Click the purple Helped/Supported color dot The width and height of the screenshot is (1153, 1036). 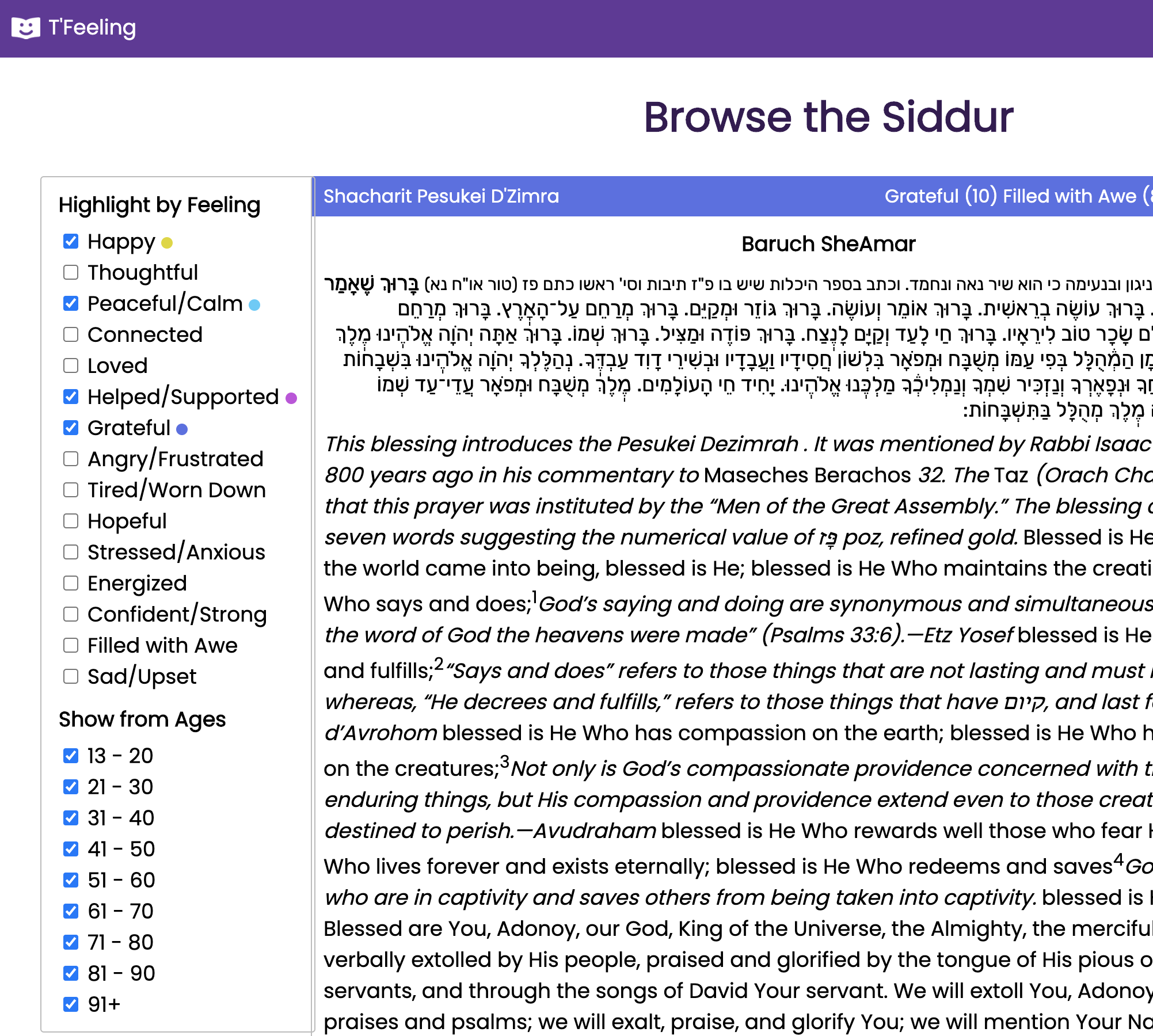[291, 398]
